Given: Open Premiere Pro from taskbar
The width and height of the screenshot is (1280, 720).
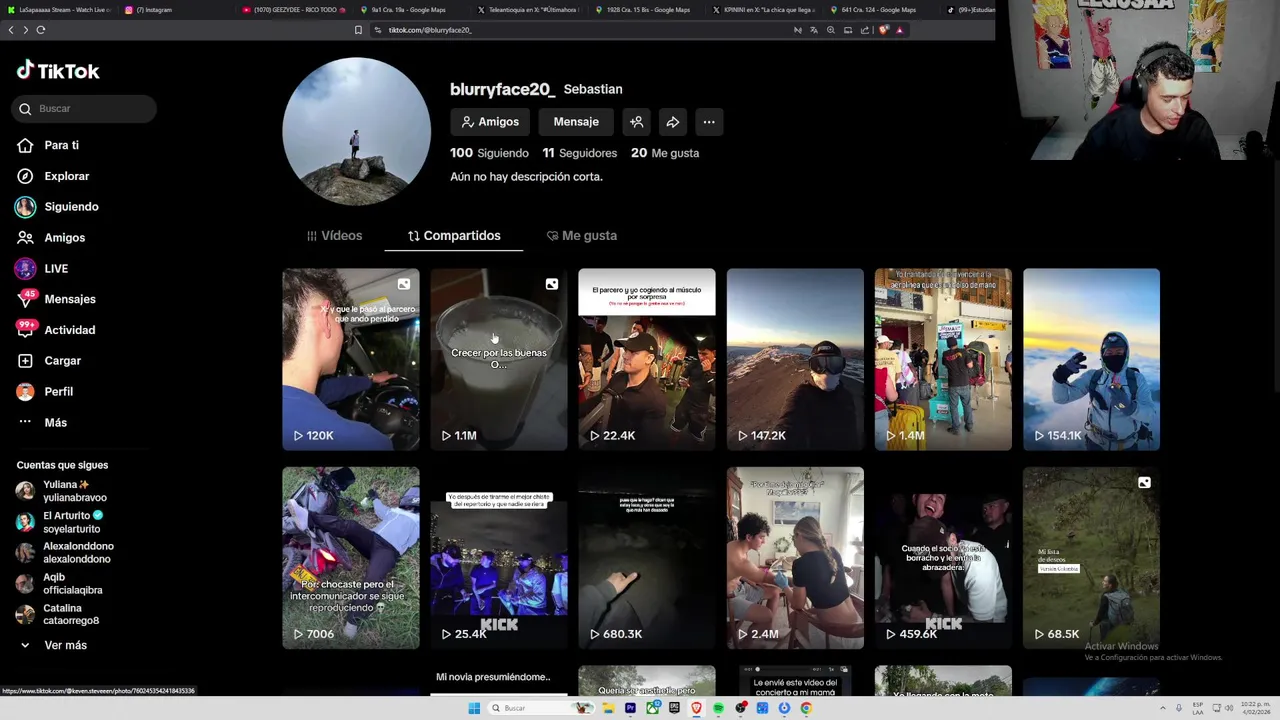Looking at the screenshot, I should [630, 708].
